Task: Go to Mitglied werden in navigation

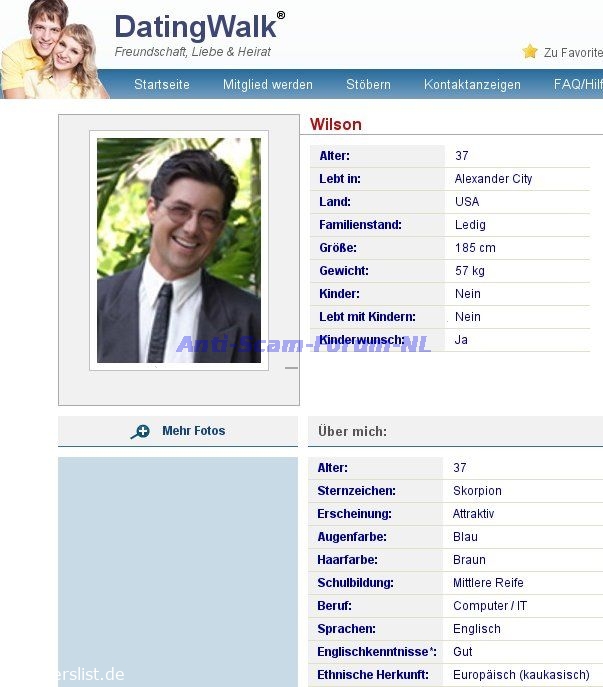Action: point(268,85)
